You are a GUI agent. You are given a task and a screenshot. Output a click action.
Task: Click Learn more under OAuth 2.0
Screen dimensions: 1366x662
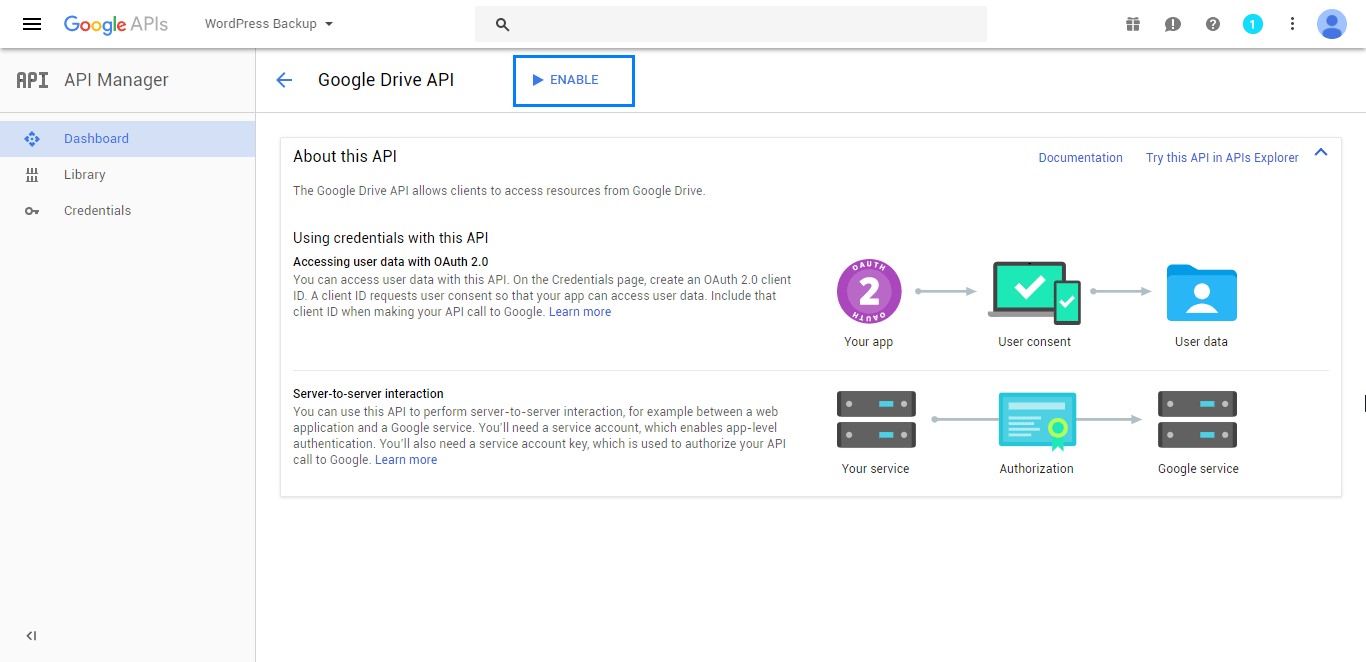tap(580, 312)
